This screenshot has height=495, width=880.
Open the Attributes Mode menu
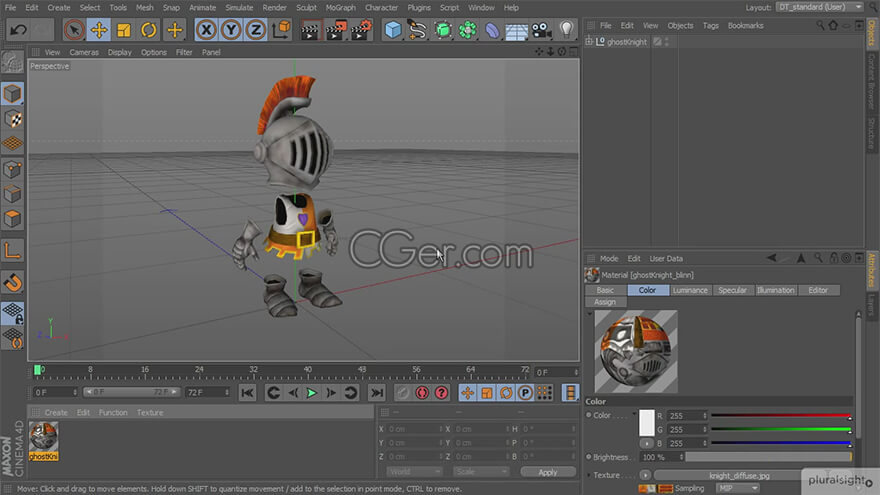click(x=609, y=259)
